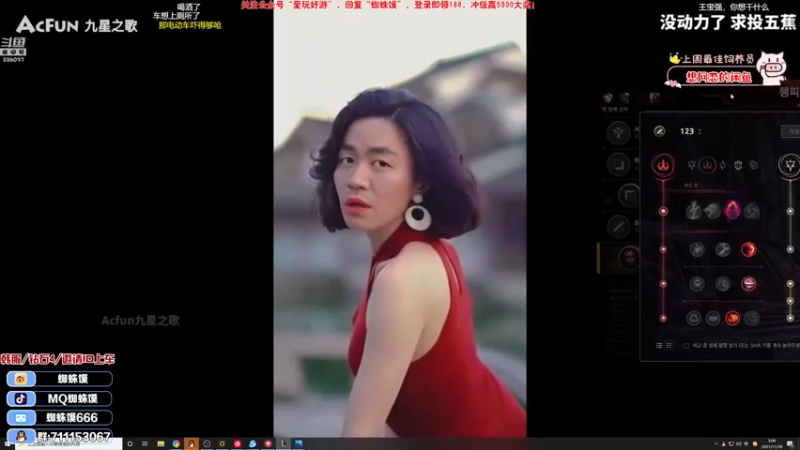Click the QQ group 711153067 badge

click(x=59, y=436)
